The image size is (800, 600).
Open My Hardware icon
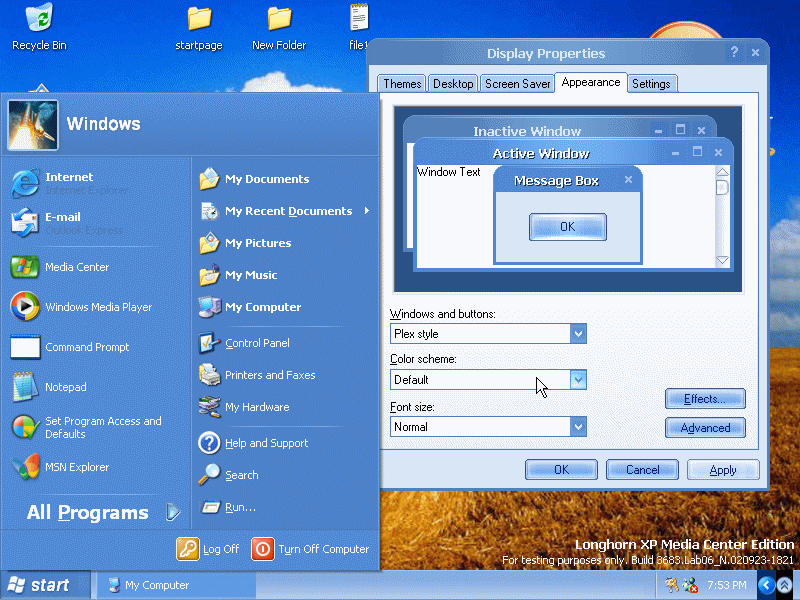point(209,407)
